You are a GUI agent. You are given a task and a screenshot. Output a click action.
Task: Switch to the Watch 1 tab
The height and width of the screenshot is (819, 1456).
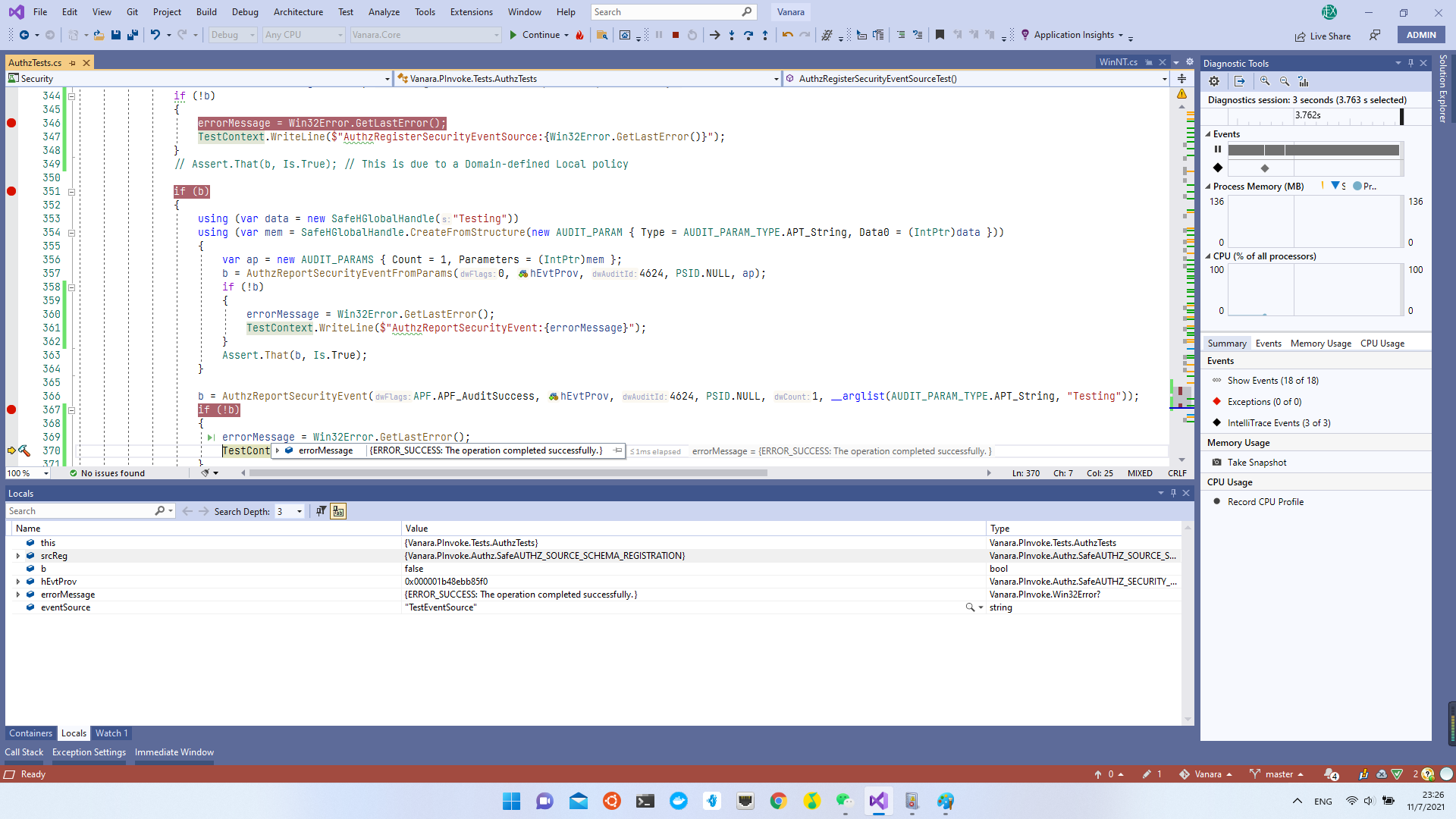(x=111, y=733)
